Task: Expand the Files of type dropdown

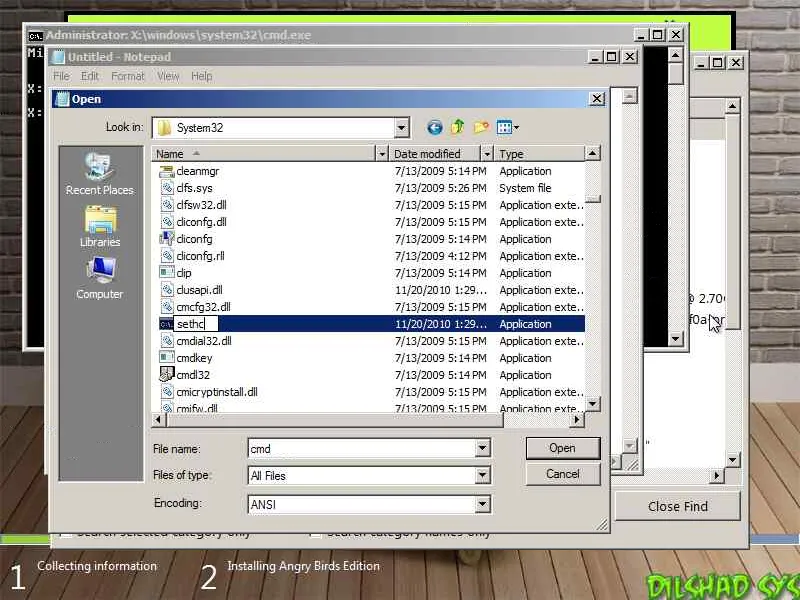Action: [x=482, y=476]
